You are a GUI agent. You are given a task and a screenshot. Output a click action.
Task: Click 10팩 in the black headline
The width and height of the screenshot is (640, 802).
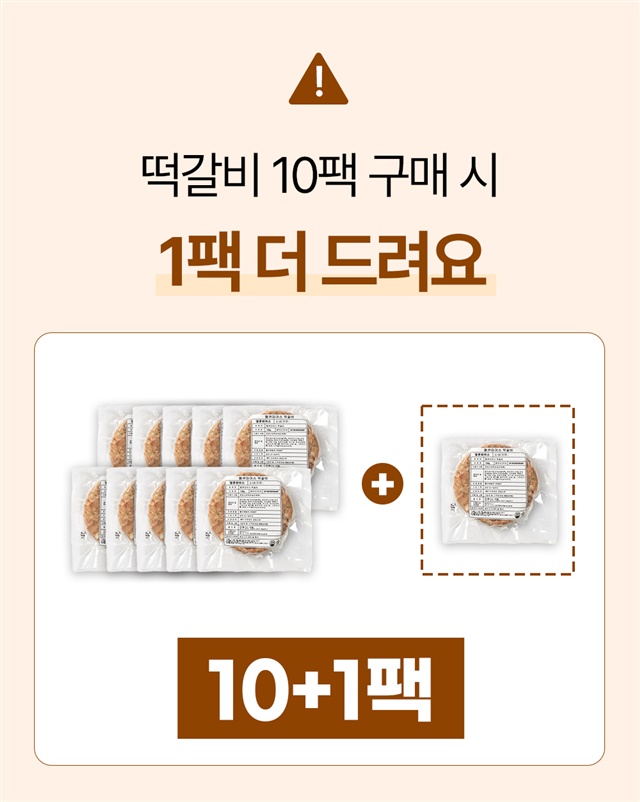(314, 175)
